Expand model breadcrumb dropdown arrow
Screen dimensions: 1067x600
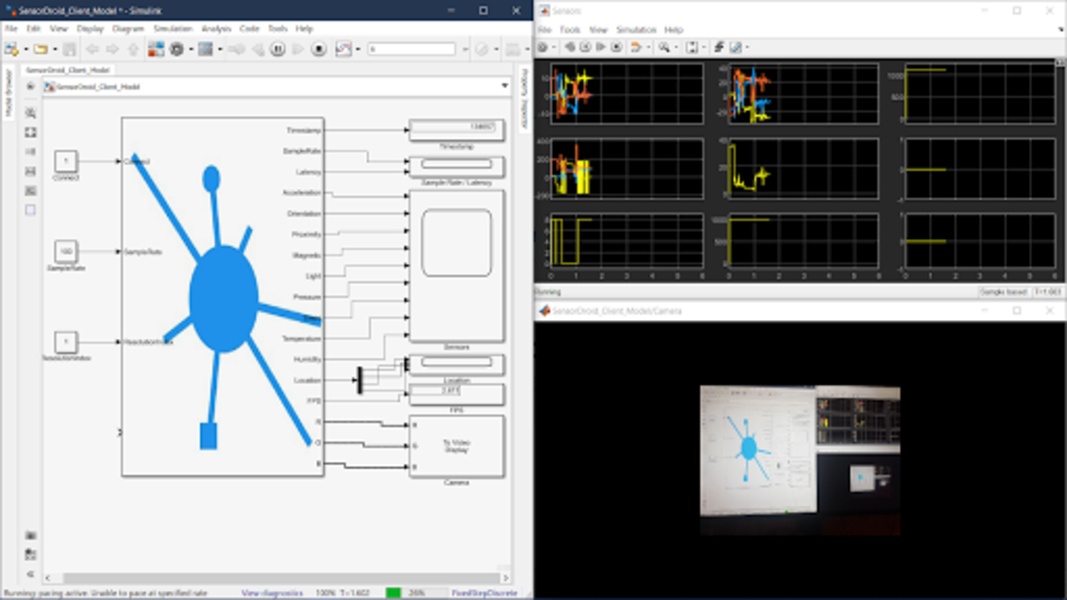(505, 86)
